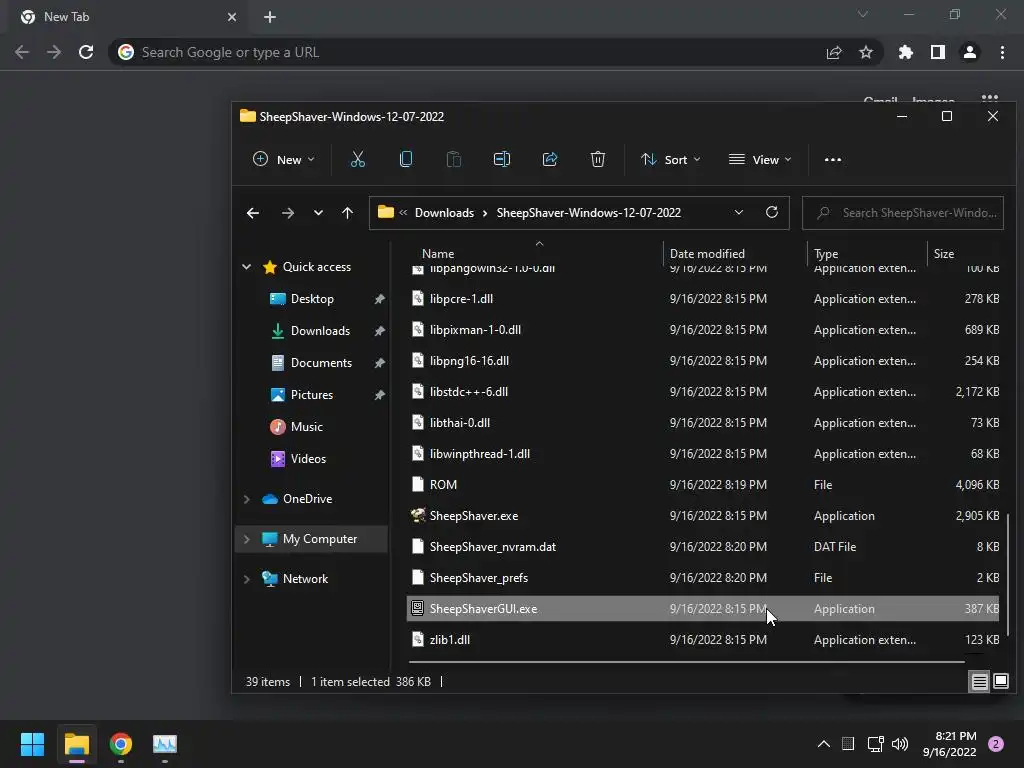Switch to the large thumbnails view icon
This screenshot has width=1024, height=768.
1001,682
